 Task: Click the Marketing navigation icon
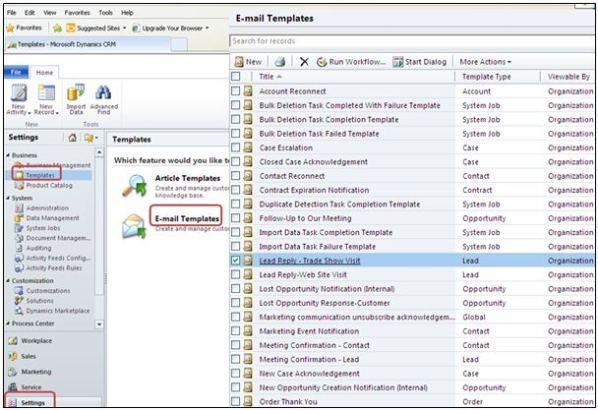tap(13, 372)
